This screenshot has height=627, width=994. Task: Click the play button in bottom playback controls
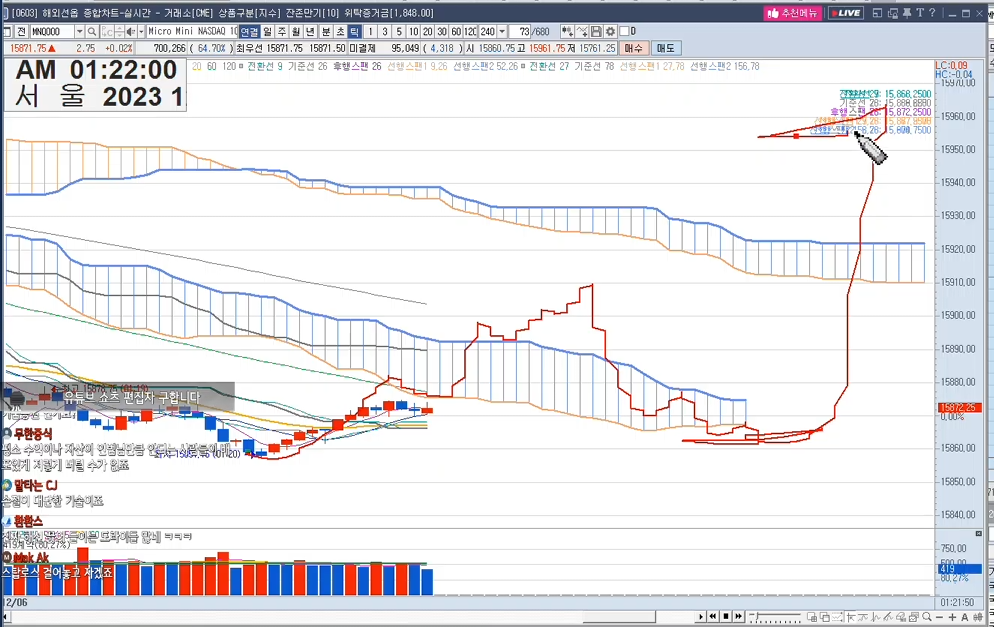[700, 616]
